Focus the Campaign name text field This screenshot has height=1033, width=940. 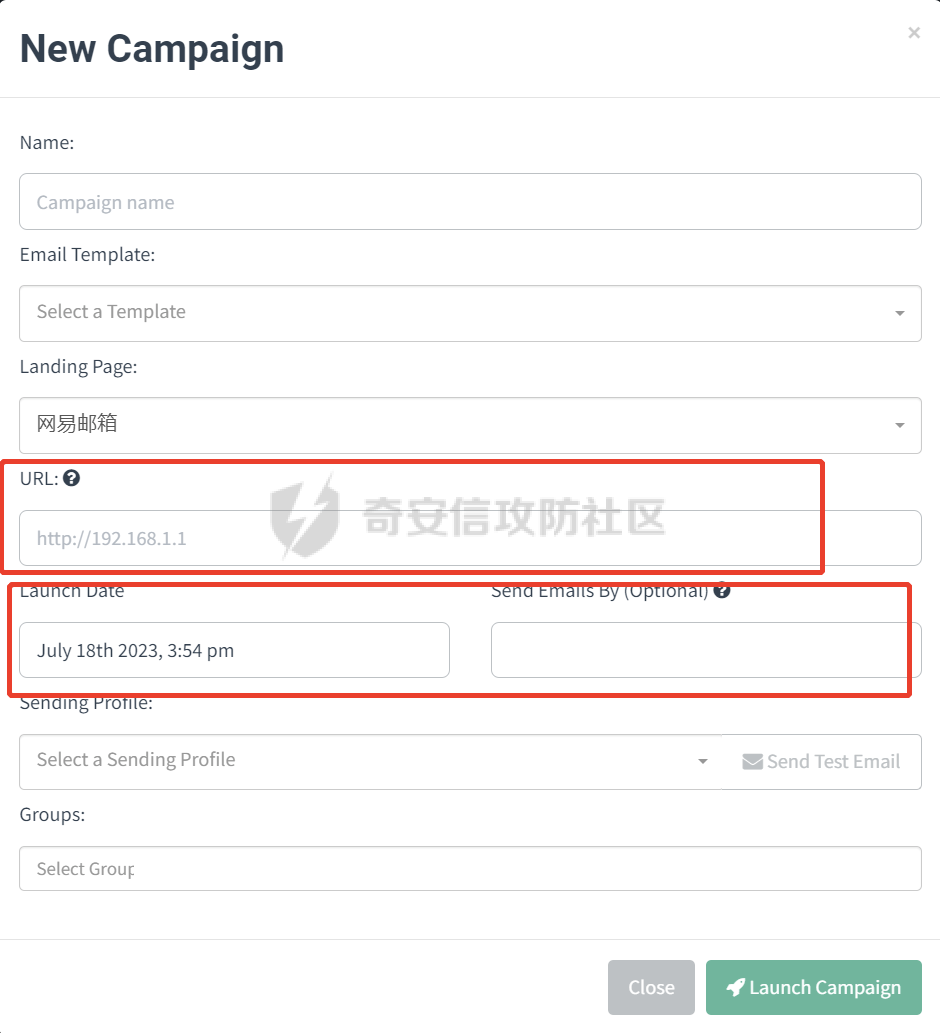pos(470,202)
